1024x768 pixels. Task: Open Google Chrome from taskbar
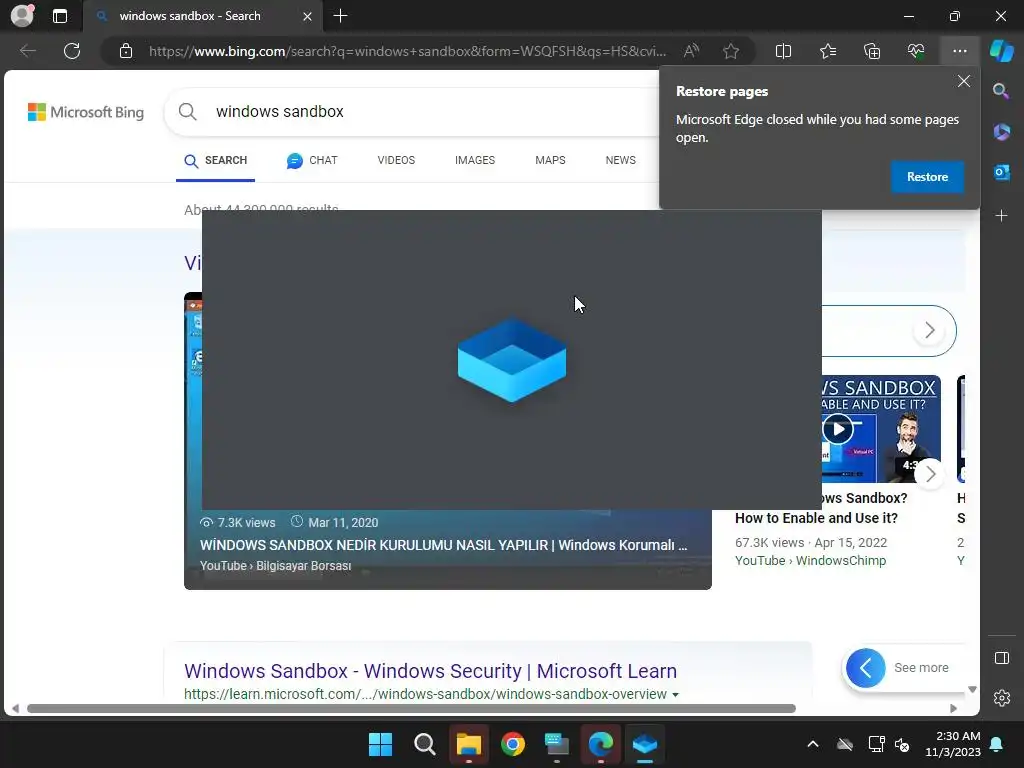coord(513,744)
